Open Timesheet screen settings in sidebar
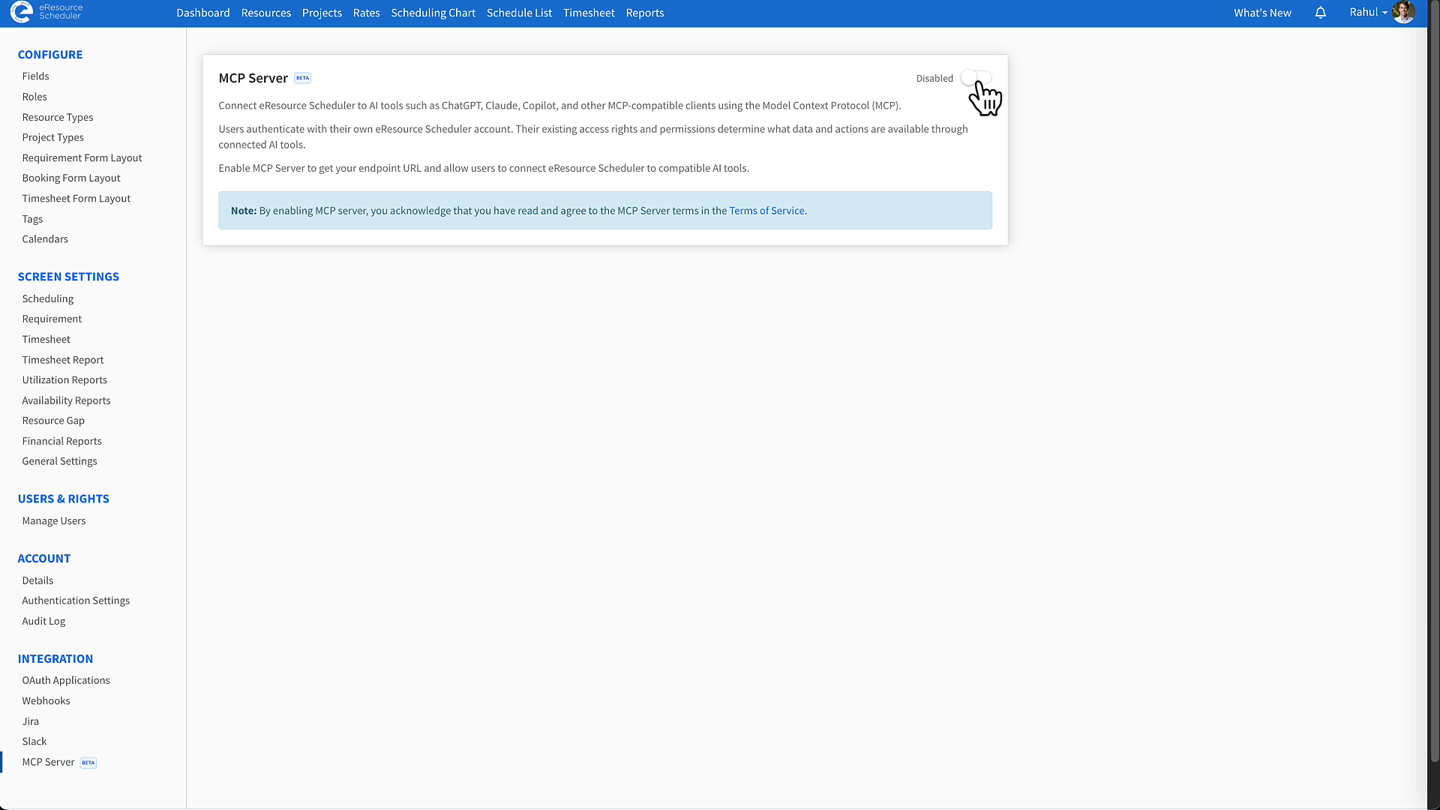The width and height of the screenshot is (1440, 810). pyautogui.click(x=46, y=339)
